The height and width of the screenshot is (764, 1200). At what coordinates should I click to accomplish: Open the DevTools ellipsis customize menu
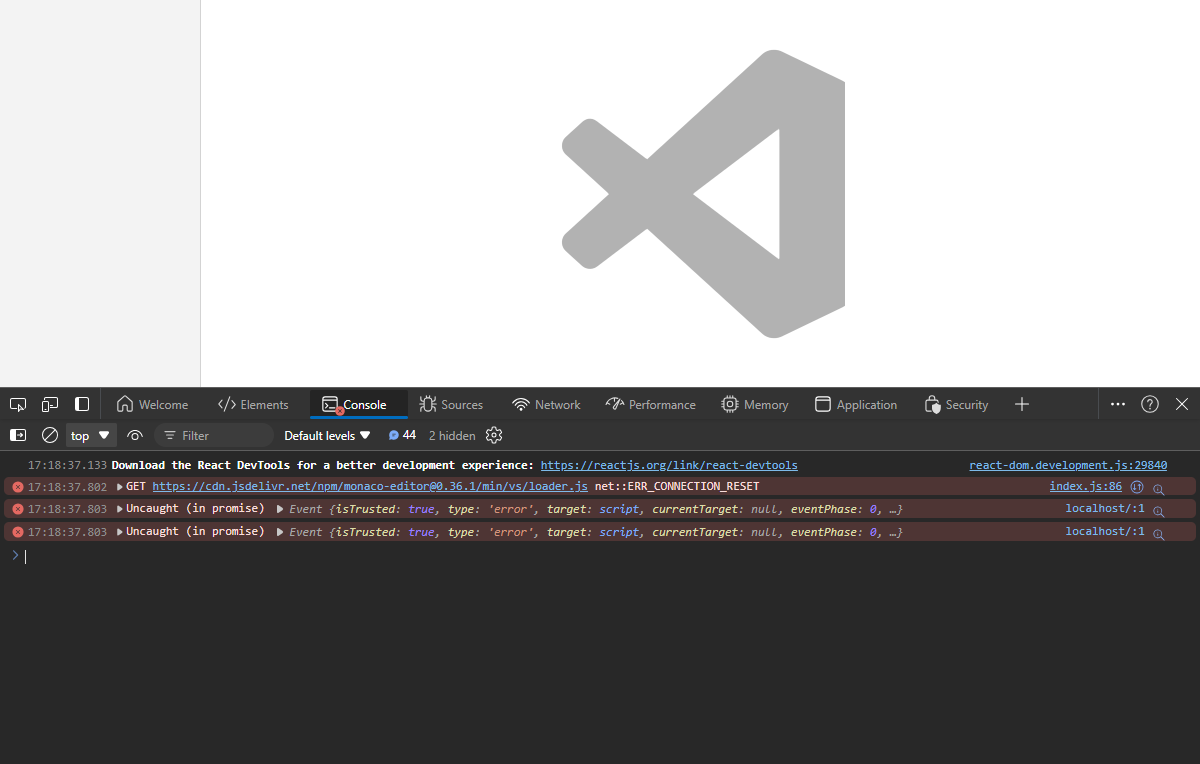pos(1118,404)
